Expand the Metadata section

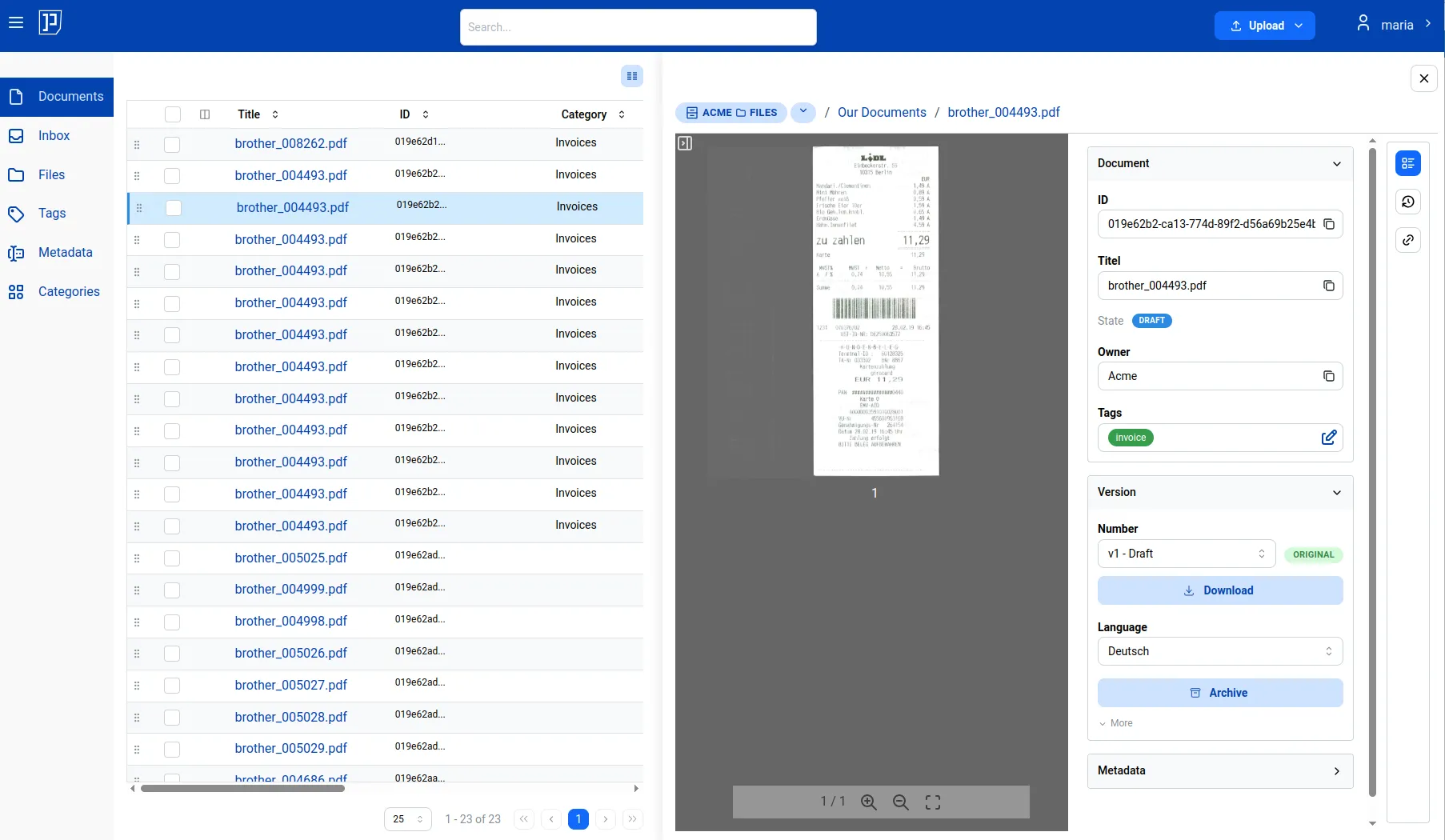point(1337,771)
